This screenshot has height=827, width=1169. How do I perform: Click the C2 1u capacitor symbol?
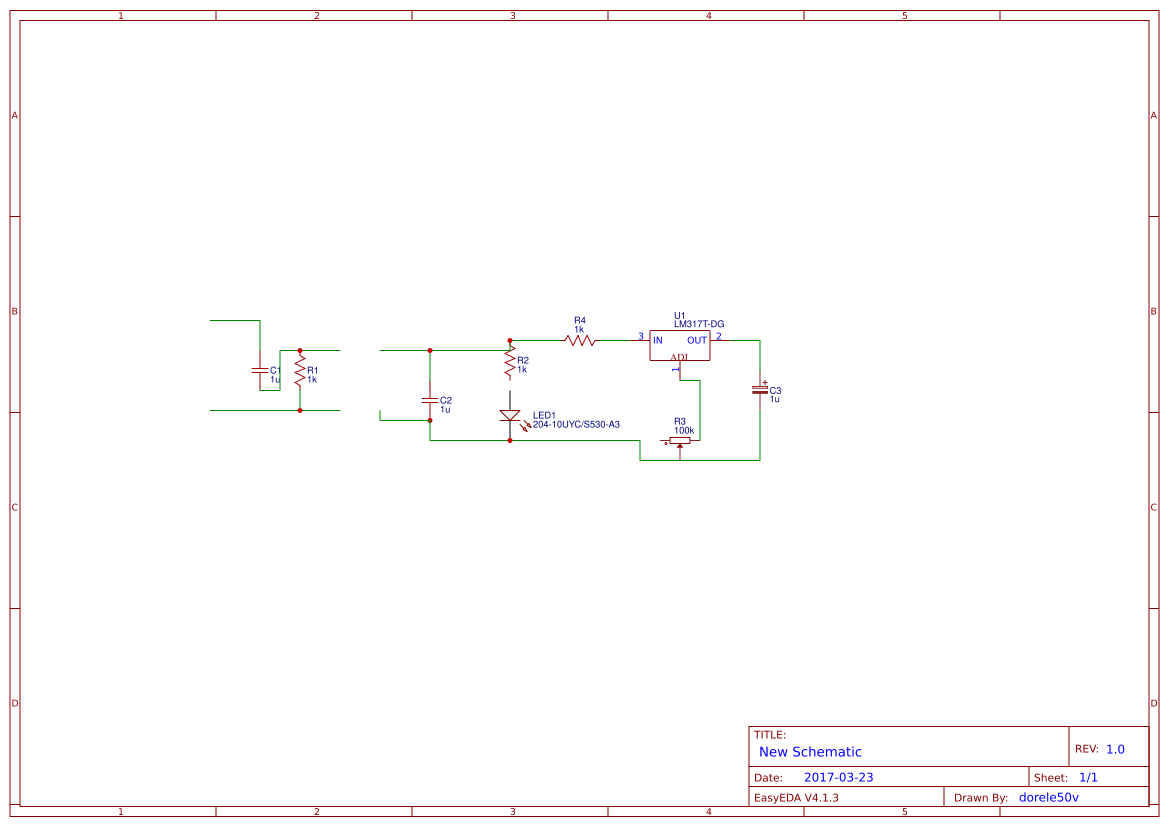430,400
